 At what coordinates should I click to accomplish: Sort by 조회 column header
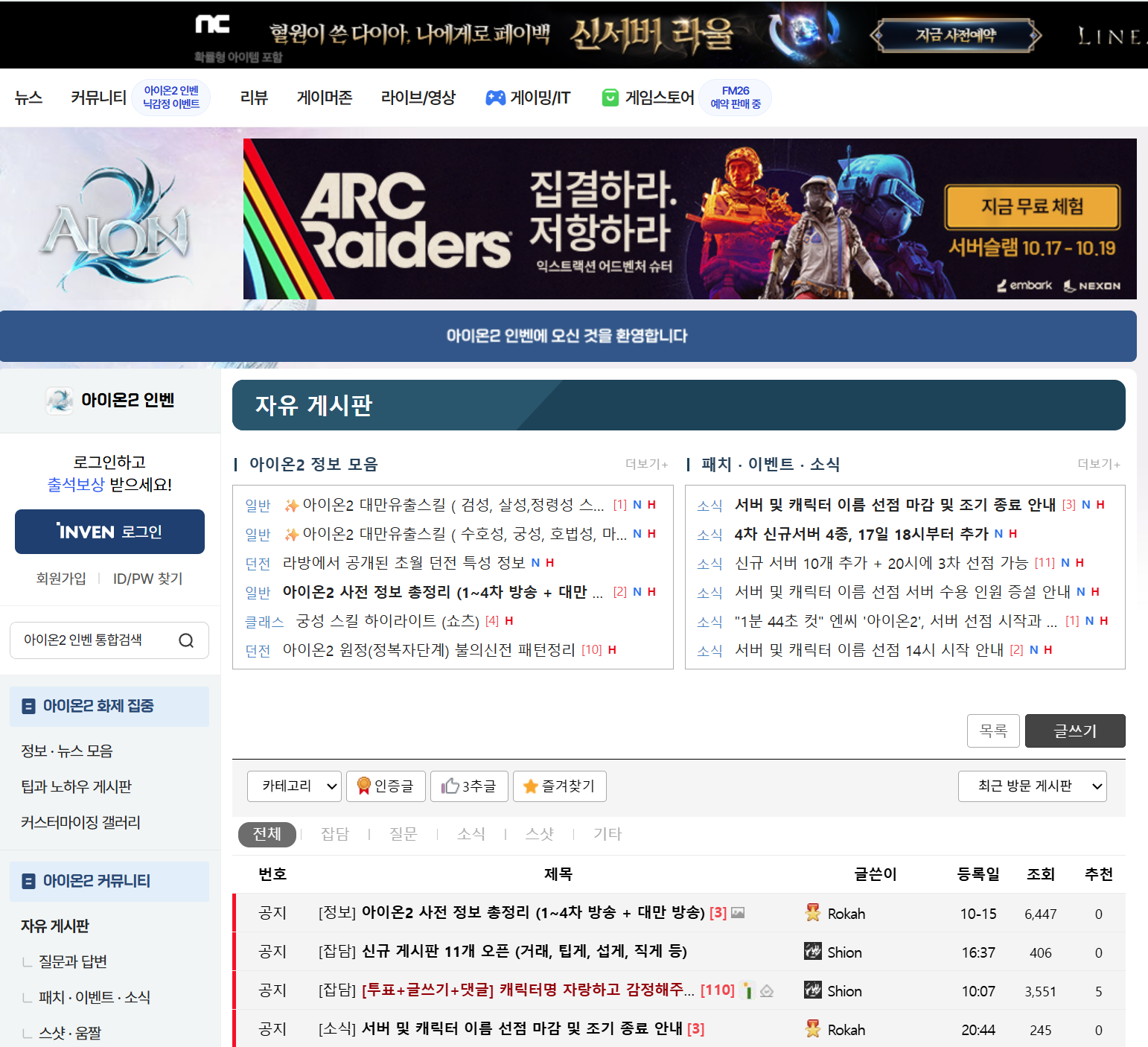(x=1041, y=874)
